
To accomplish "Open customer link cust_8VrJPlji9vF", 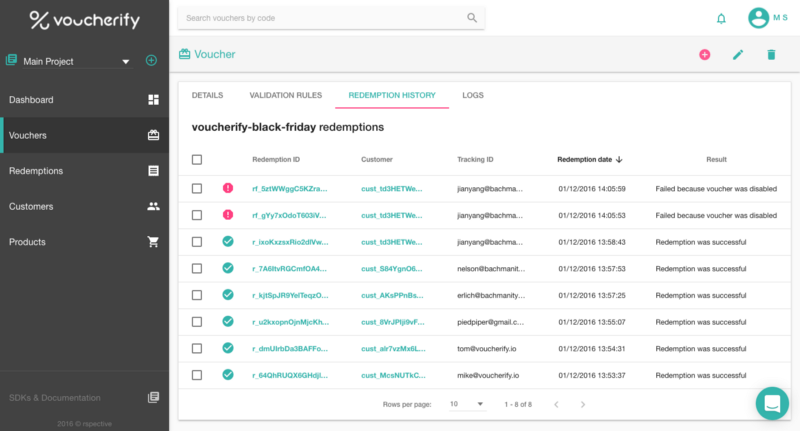I will pyautogui.click(x=393, y=322).
